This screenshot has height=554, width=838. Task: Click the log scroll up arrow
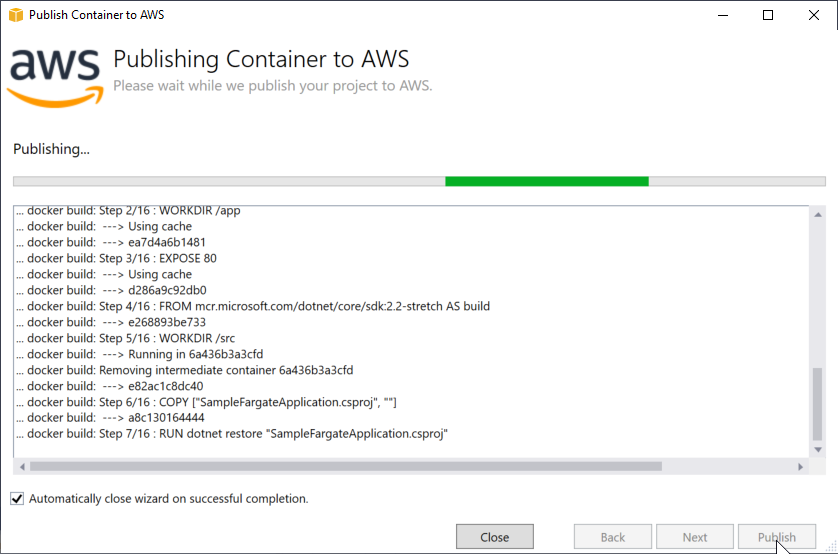click(x=818, y=215)
